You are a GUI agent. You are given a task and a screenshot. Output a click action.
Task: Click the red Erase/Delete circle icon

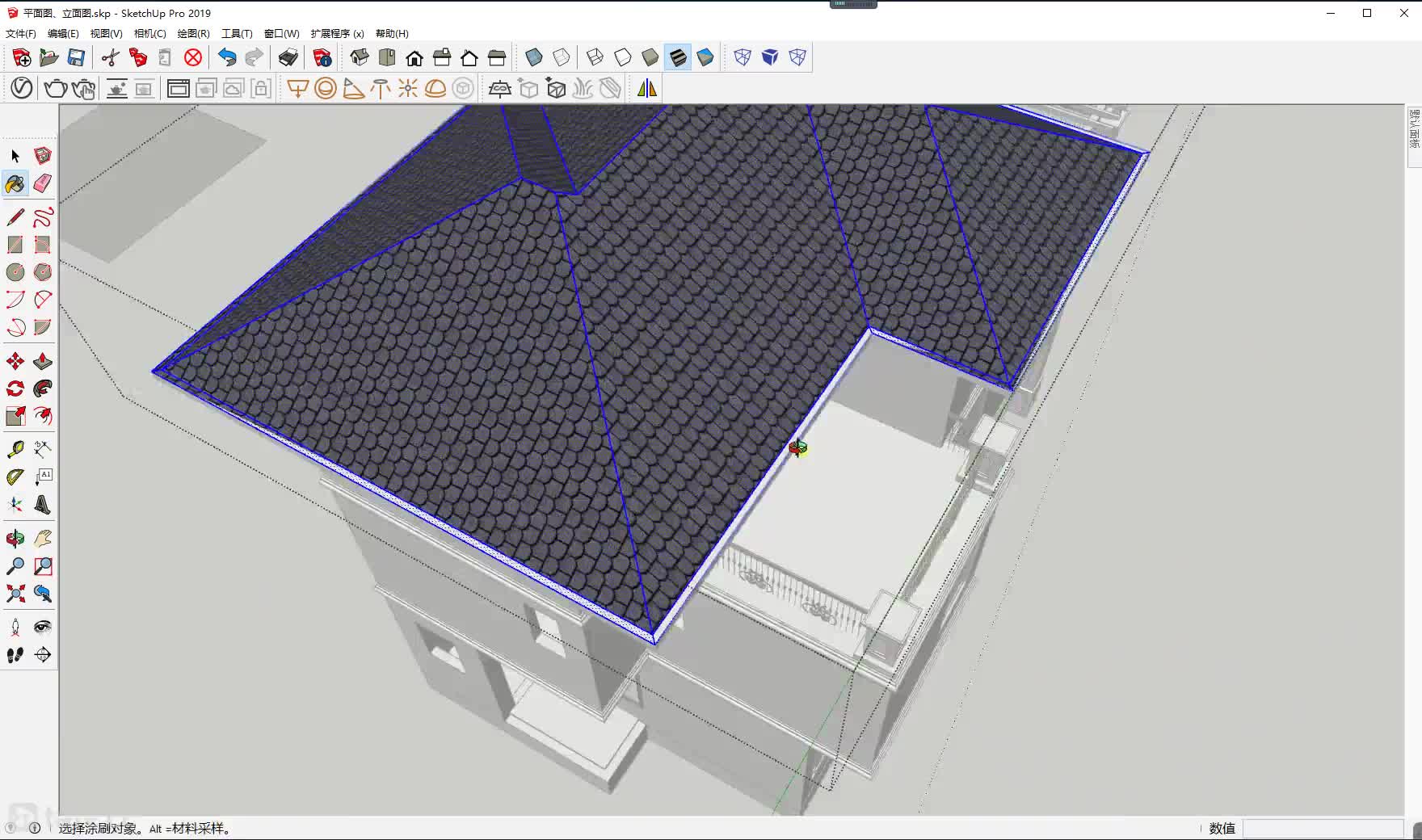(193, 57)
